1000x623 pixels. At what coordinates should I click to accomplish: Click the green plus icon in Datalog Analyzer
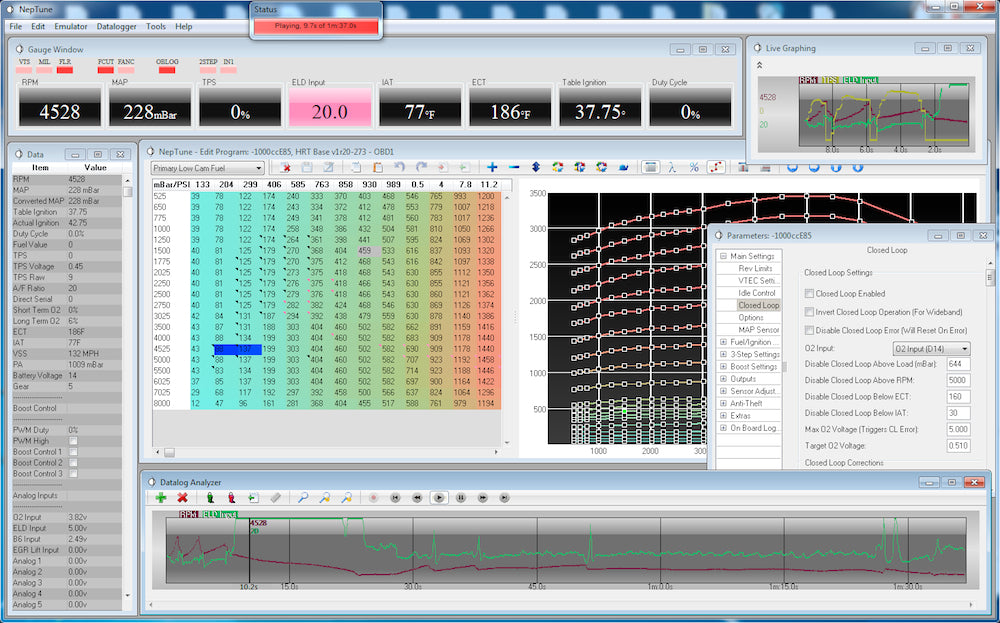(x=161, y=496)
